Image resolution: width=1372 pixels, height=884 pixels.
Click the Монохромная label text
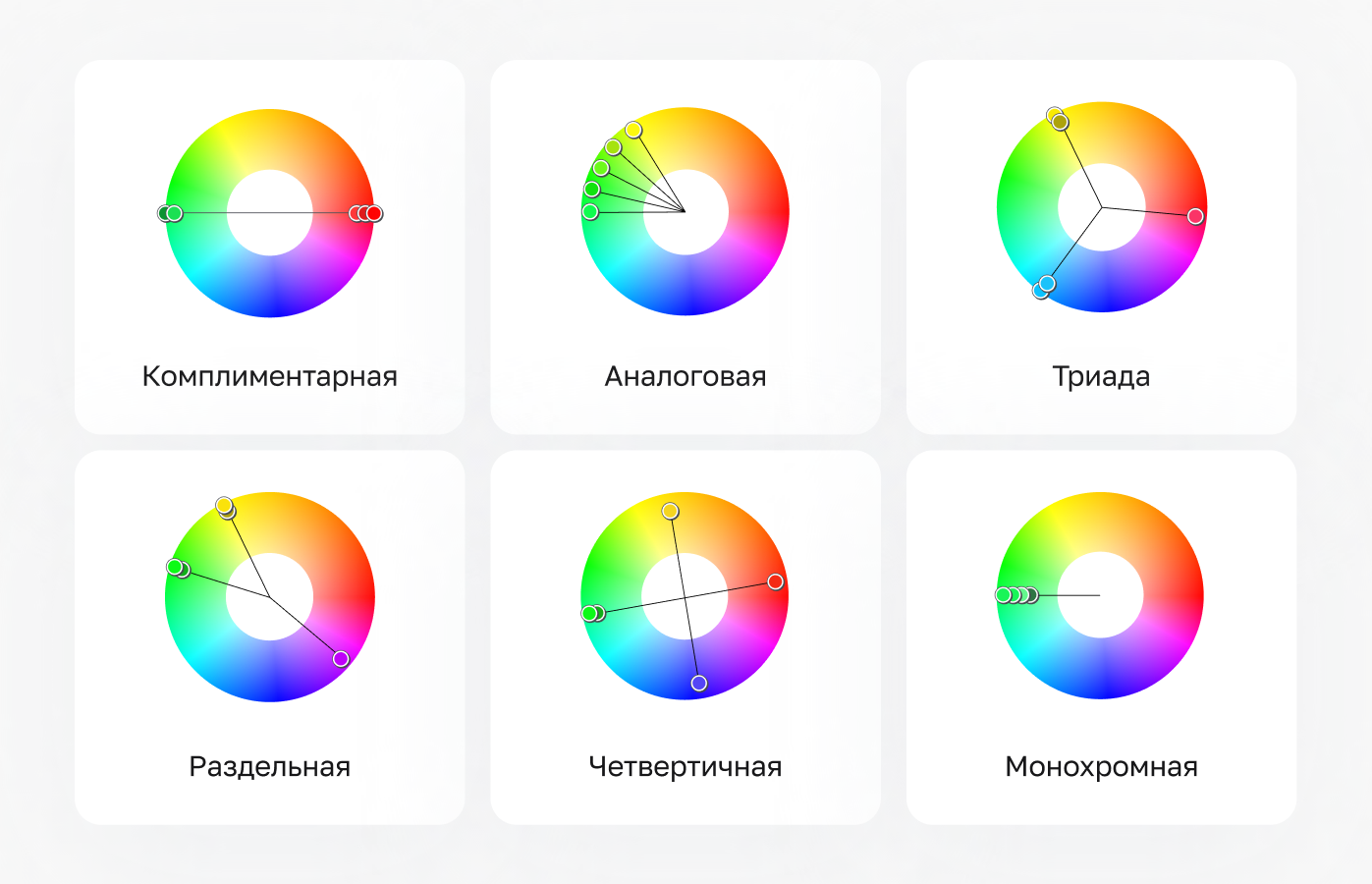(1101, 766)
